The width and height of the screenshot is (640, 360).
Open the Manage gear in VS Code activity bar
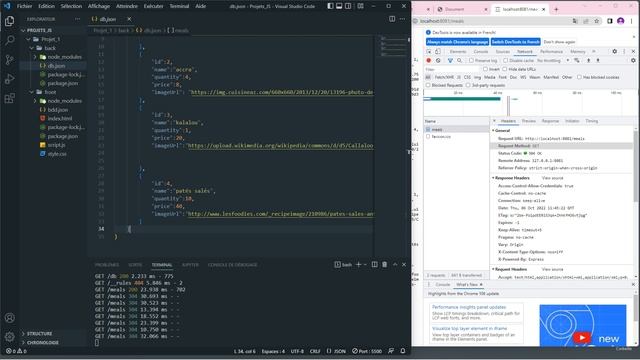click(x=9, y=336)
